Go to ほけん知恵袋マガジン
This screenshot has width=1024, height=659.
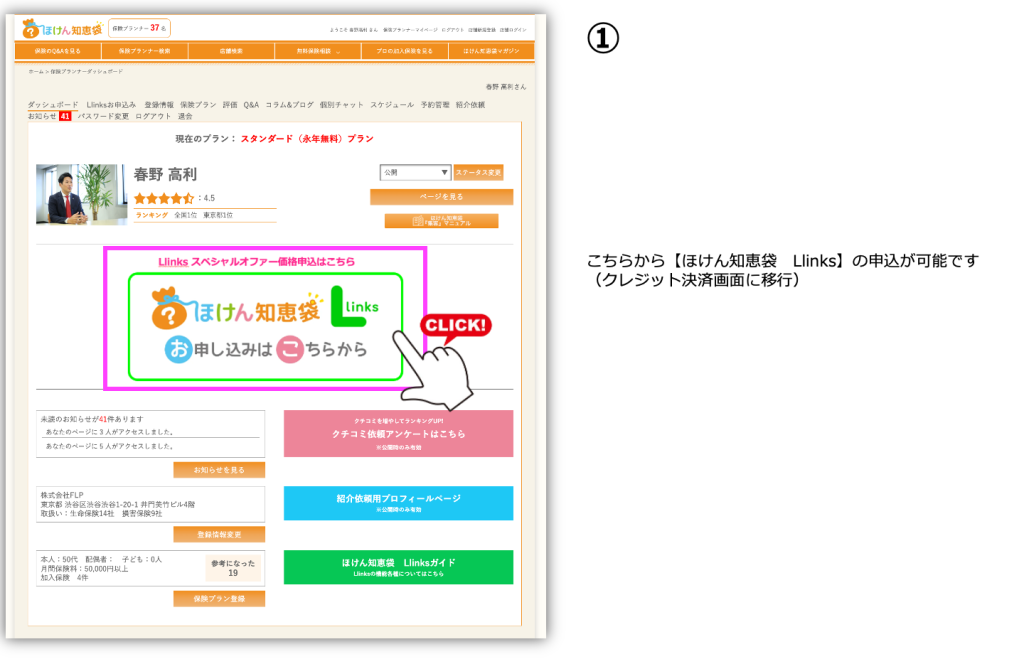click(x=491, y=51)
